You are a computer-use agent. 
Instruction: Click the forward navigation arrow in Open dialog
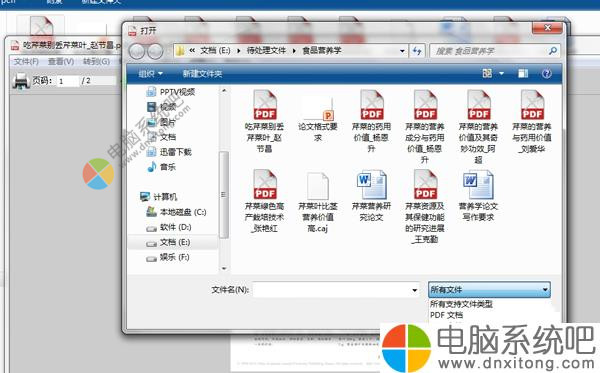155,51
